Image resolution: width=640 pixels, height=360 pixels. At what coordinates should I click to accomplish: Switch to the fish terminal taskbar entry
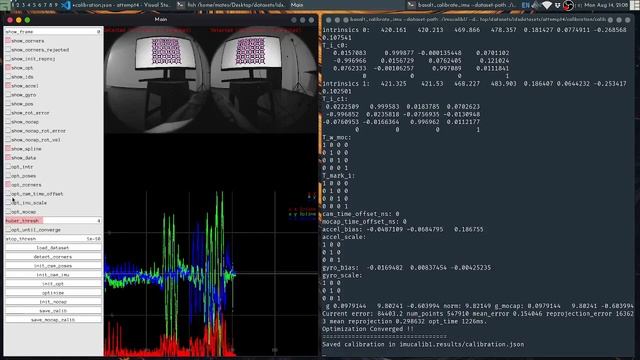231,5
